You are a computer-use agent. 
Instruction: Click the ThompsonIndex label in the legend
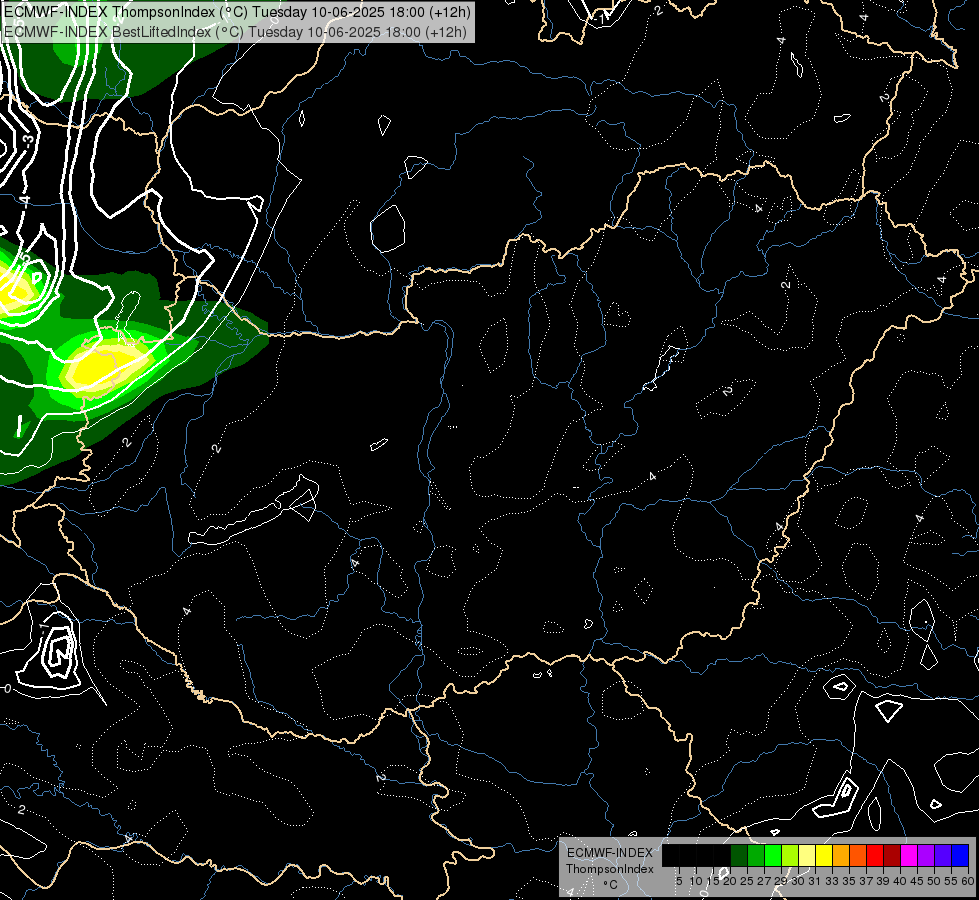(x=610, y=869)
